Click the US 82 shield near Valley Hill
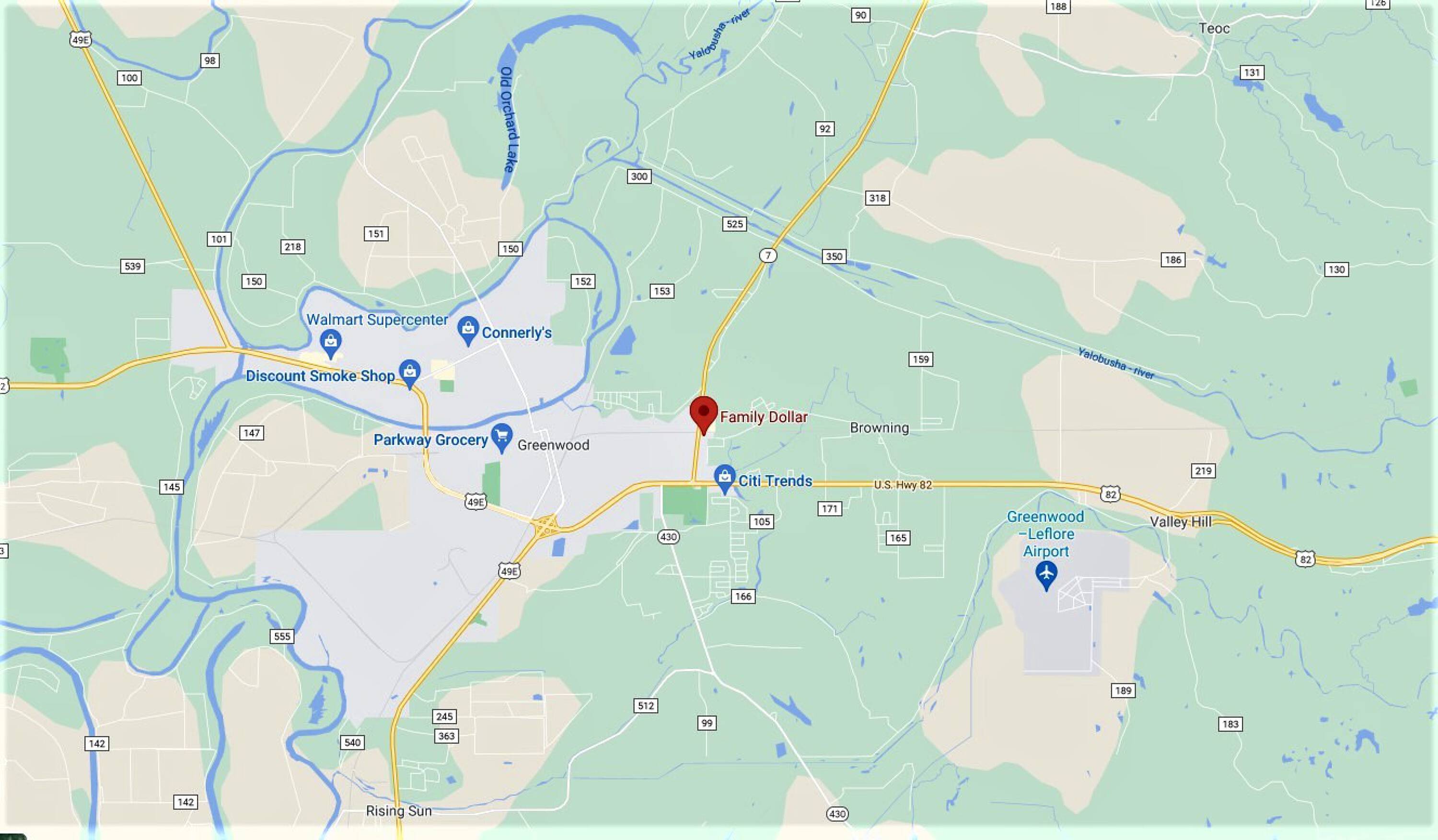Screen dimensions: 1438x840 [x=1110, y=494]
